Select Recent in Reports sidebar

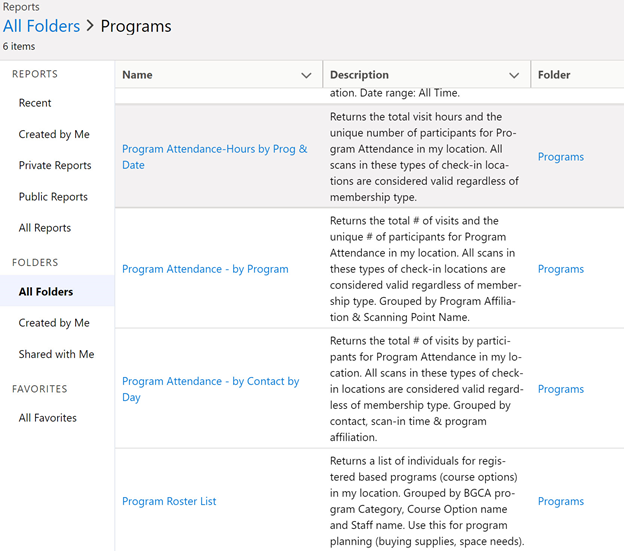35,103
